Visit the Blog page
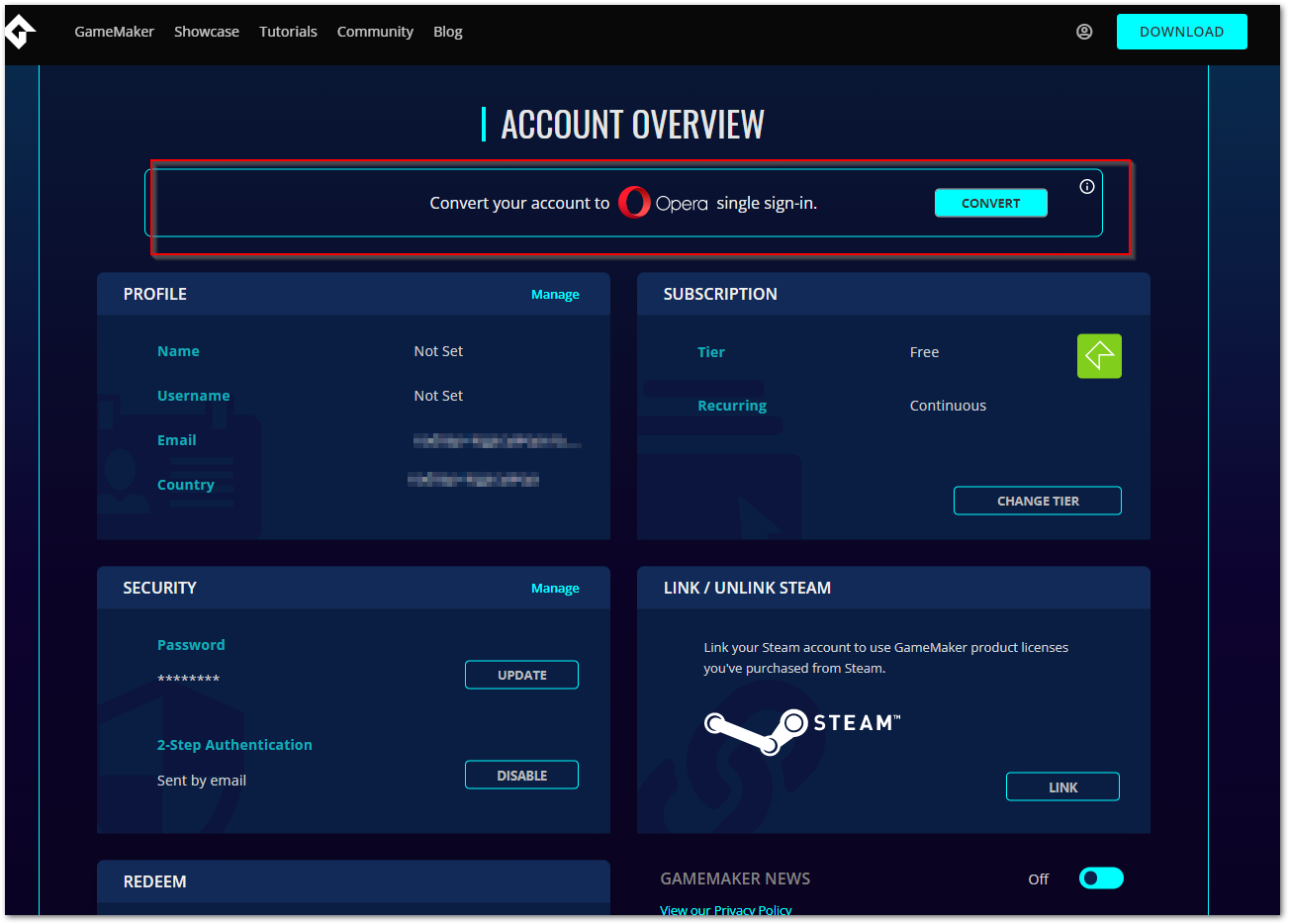The height and width of the screenshot is (924, 1289). tap(447, 32)
